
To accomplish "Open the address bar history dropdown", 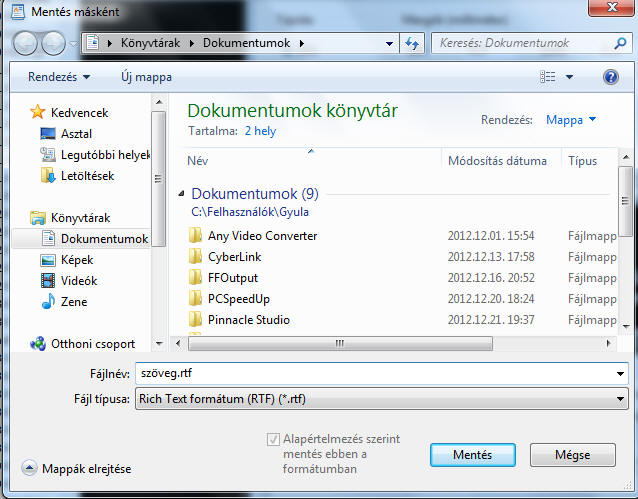I will pos(389,43).
